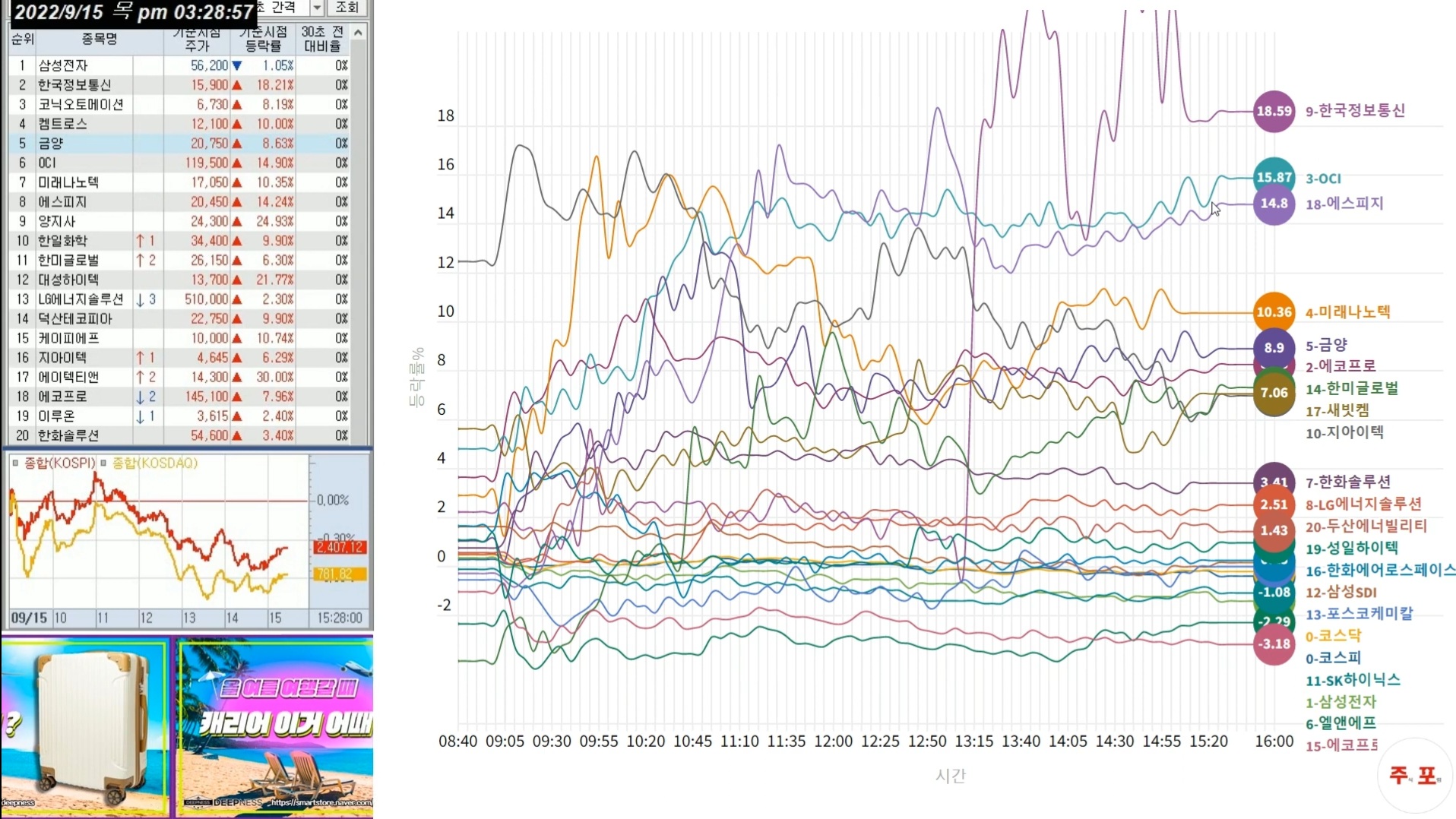
Task: Click the 4-미래나노텍 legend label
Action: (x=1347, y=312)
